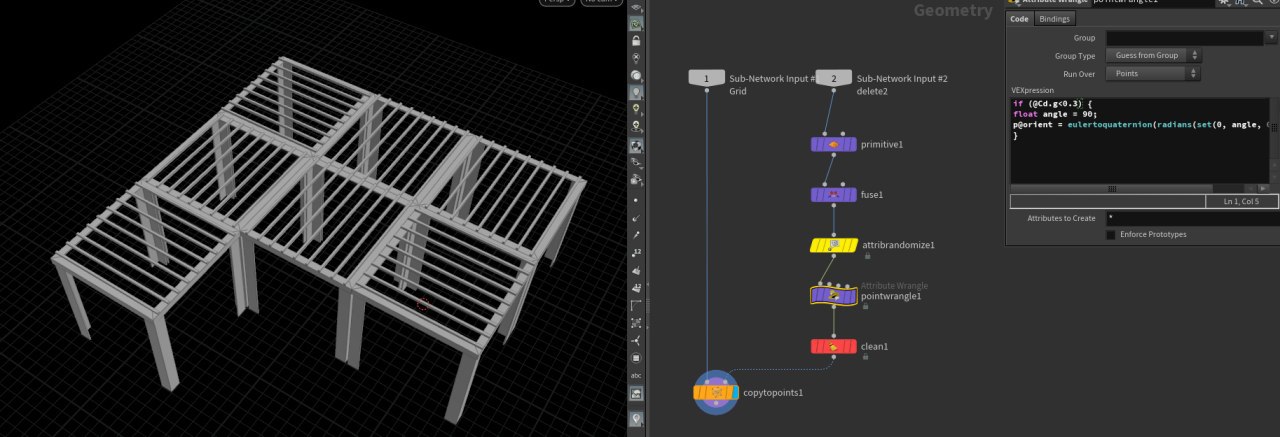
Task: Switch to the Code tab
Action: pyautogui.click(x=1019, y=19)
